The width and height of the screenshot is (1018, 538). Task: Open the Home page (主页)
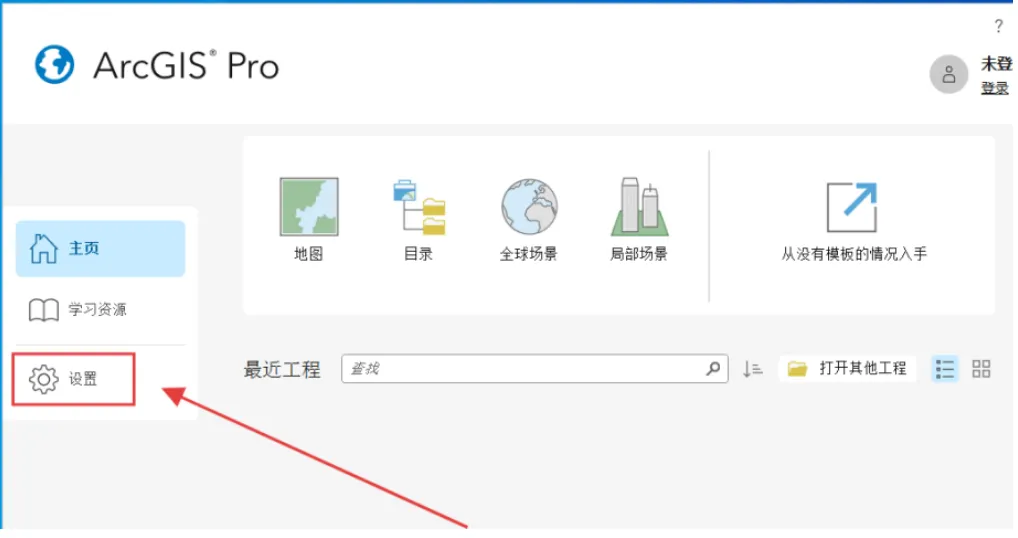(101, 249)
